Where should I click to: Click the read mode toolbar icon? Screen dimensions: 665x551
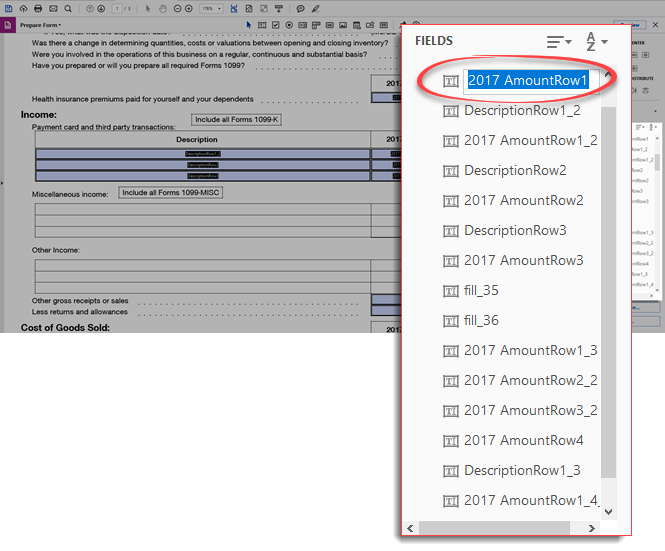[x=279, y=8]
